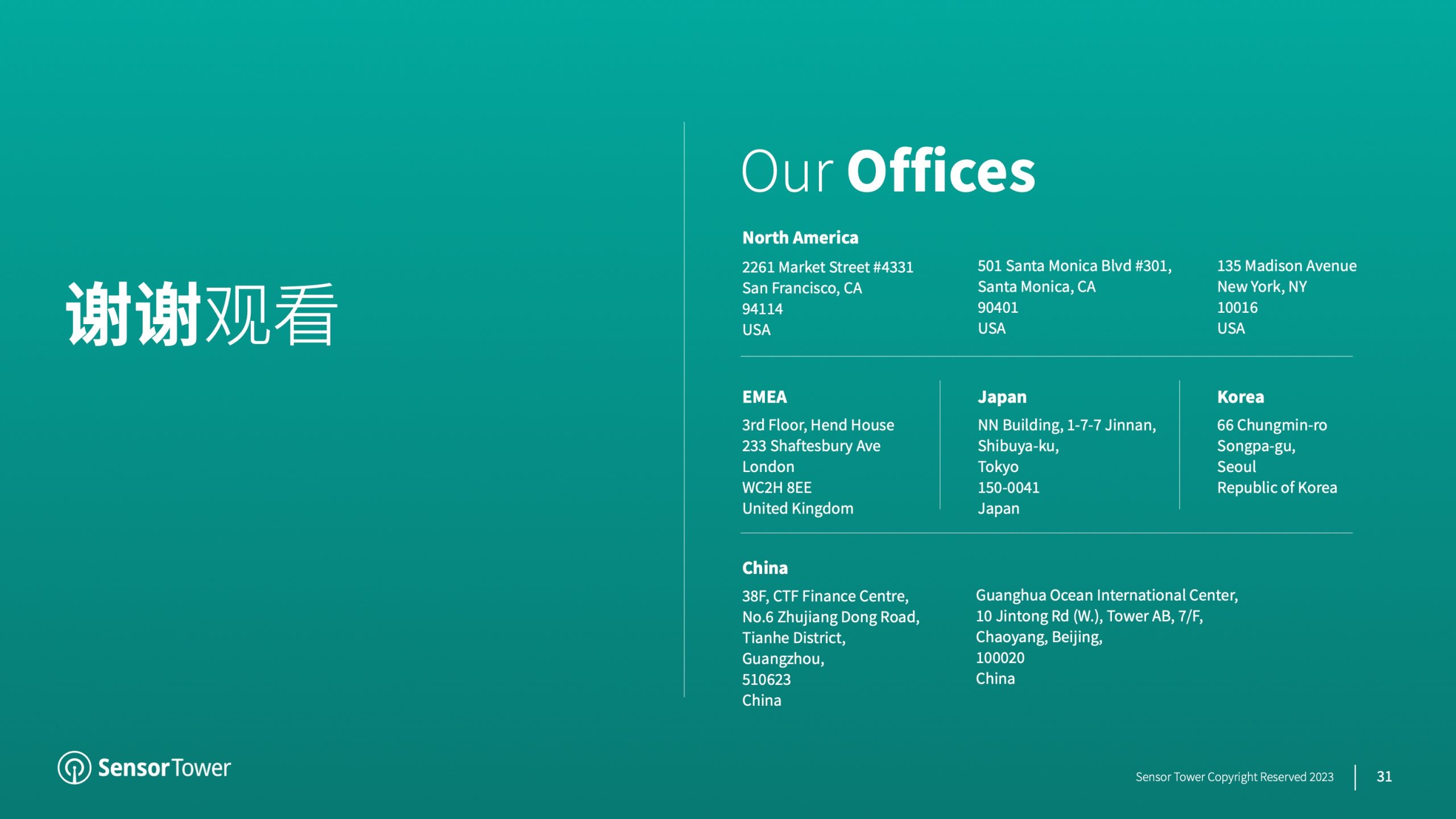Image resolution: width=1456 pixels, height=819 pixels.
Task: Click "No.6 Zhujiang Dong Road," text
Action: coord(830,617)
